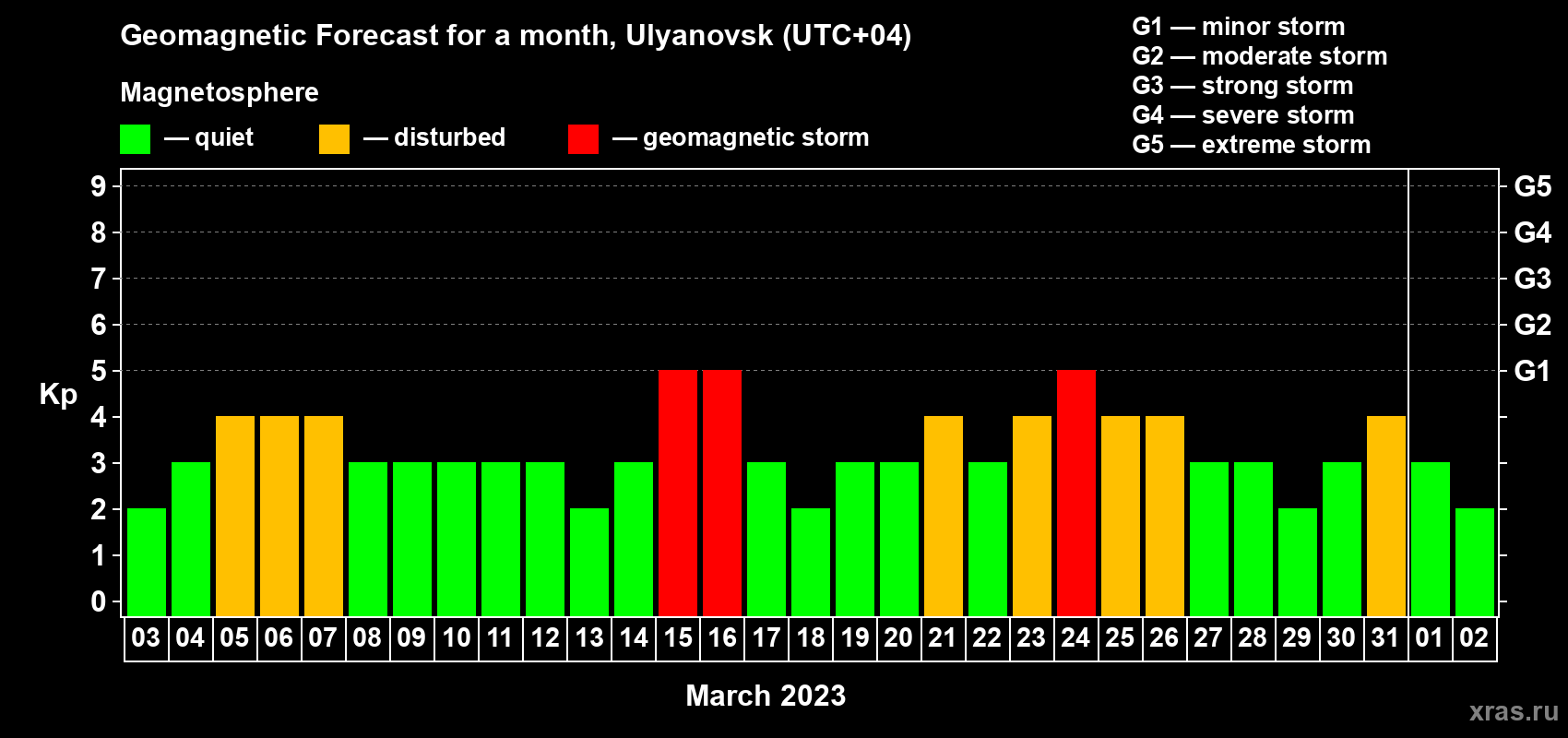Click the green bar for day 14
Image resolution: width=1568 pixels, height=738 pixels.
634,539
